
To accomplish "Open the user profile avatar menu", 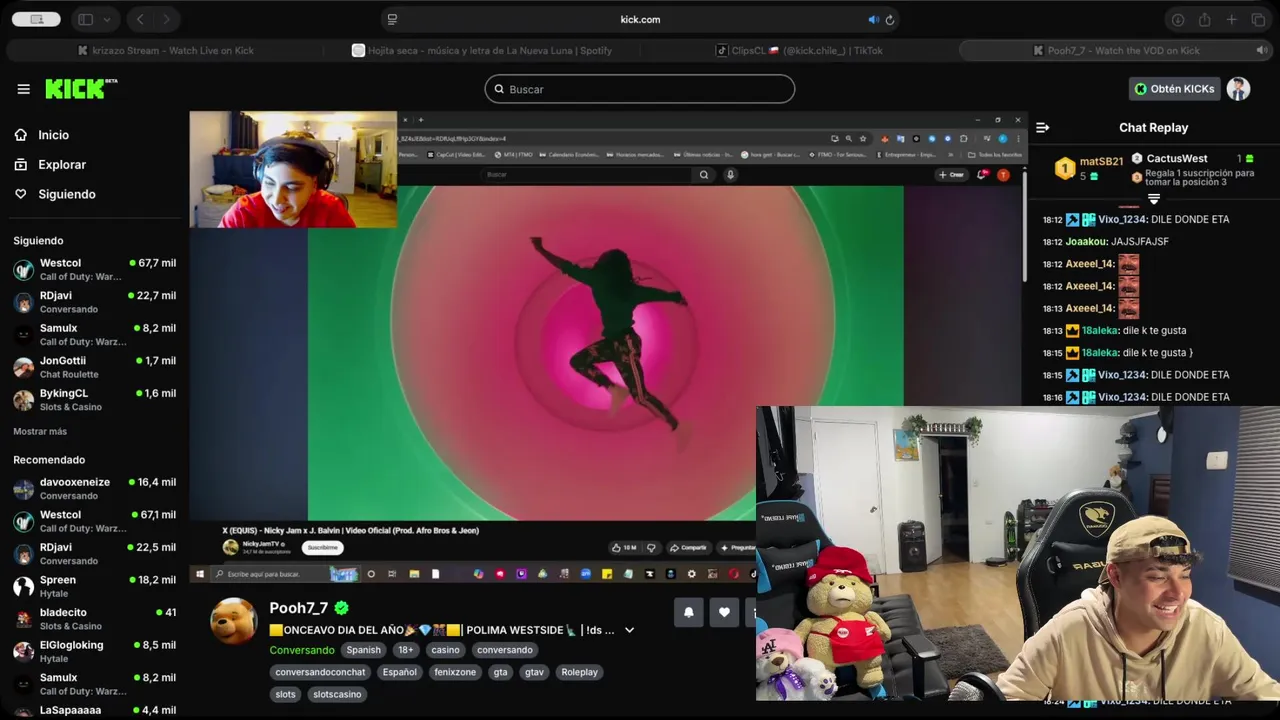I will (1238, 89).
